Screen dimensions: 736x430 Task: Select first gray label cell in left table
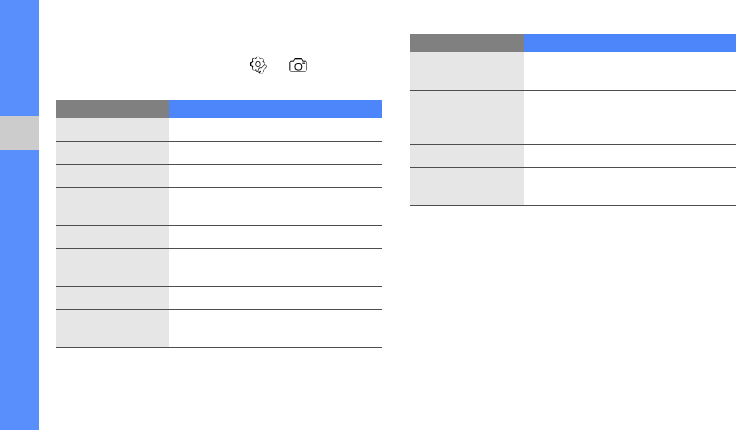click(112, 129)
